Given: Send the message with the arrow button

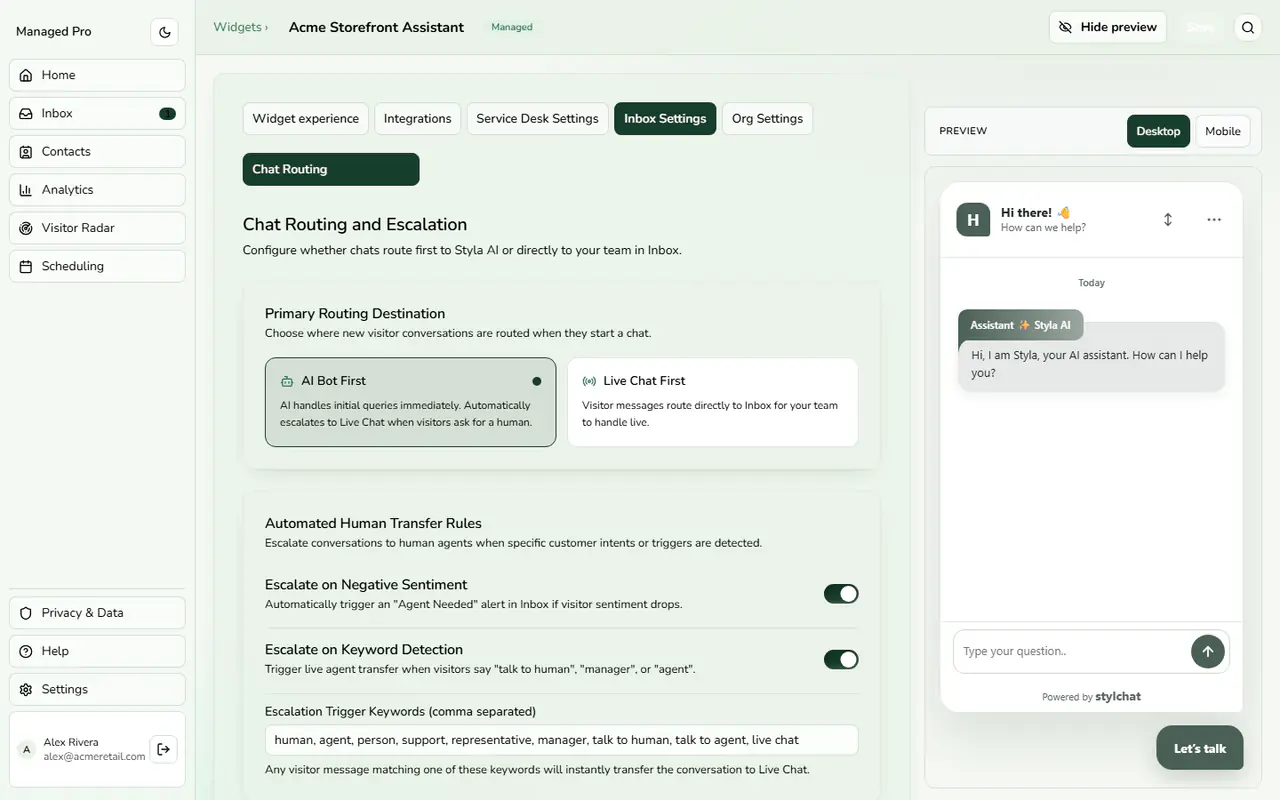Looking at the screenshot, I should tap(1208, 651).
